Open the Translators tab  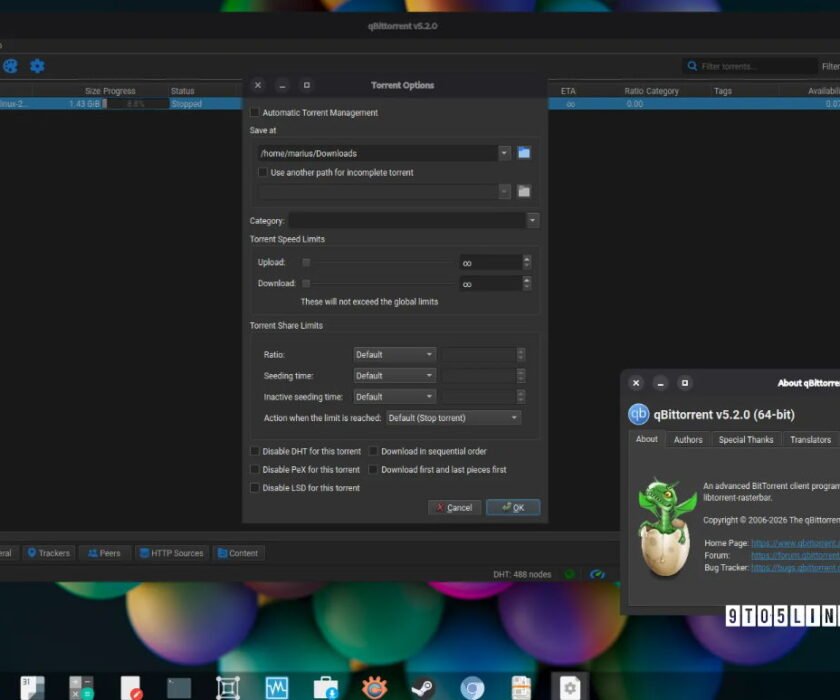tap(810, 439)
